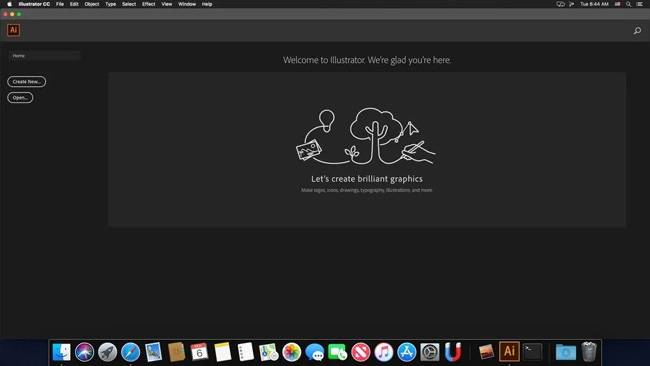The width and height of the screenshot is (650, 366).
Task: Open the Window menu
Action: (187, 4)
